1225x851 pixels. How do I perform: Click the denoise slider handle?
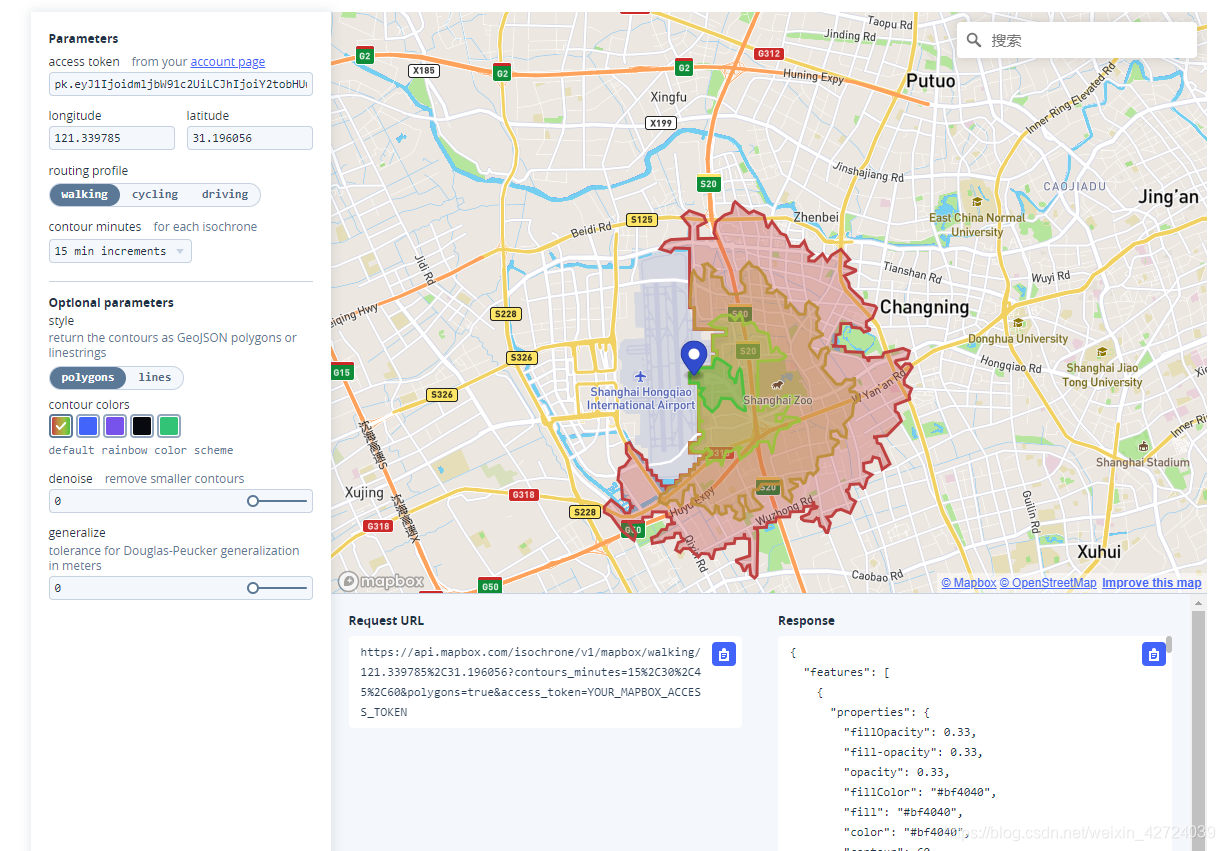pyautogui.click(x=253, y=501)
